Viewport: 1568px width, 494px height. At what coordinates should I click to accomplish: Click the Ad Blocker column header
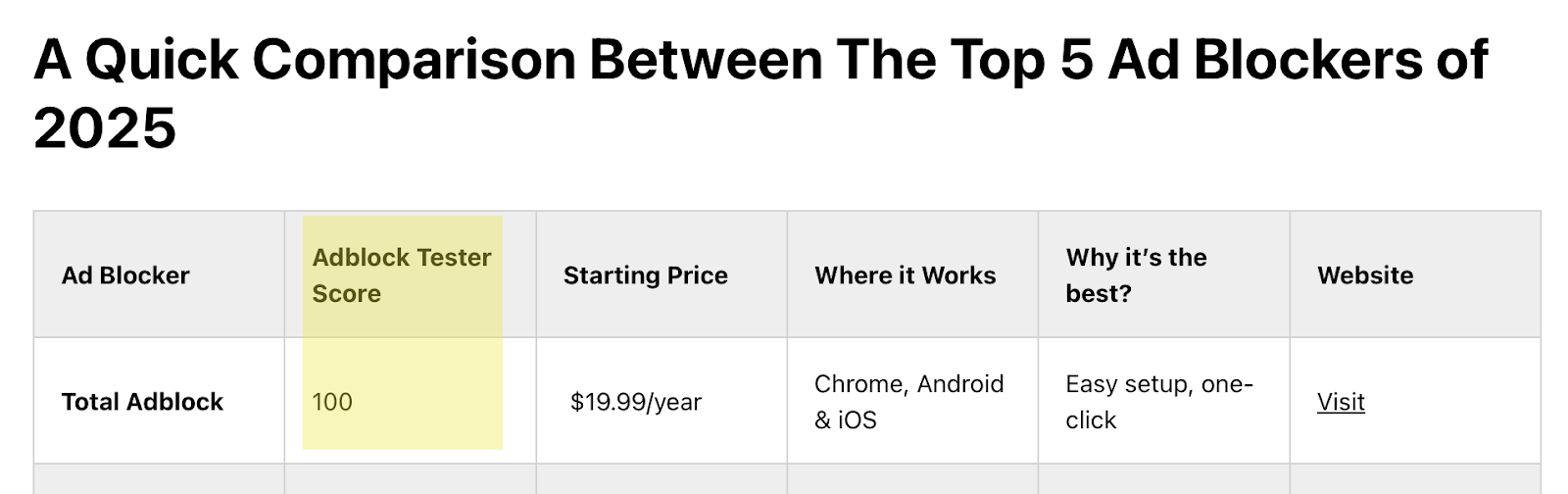point(125,275)
